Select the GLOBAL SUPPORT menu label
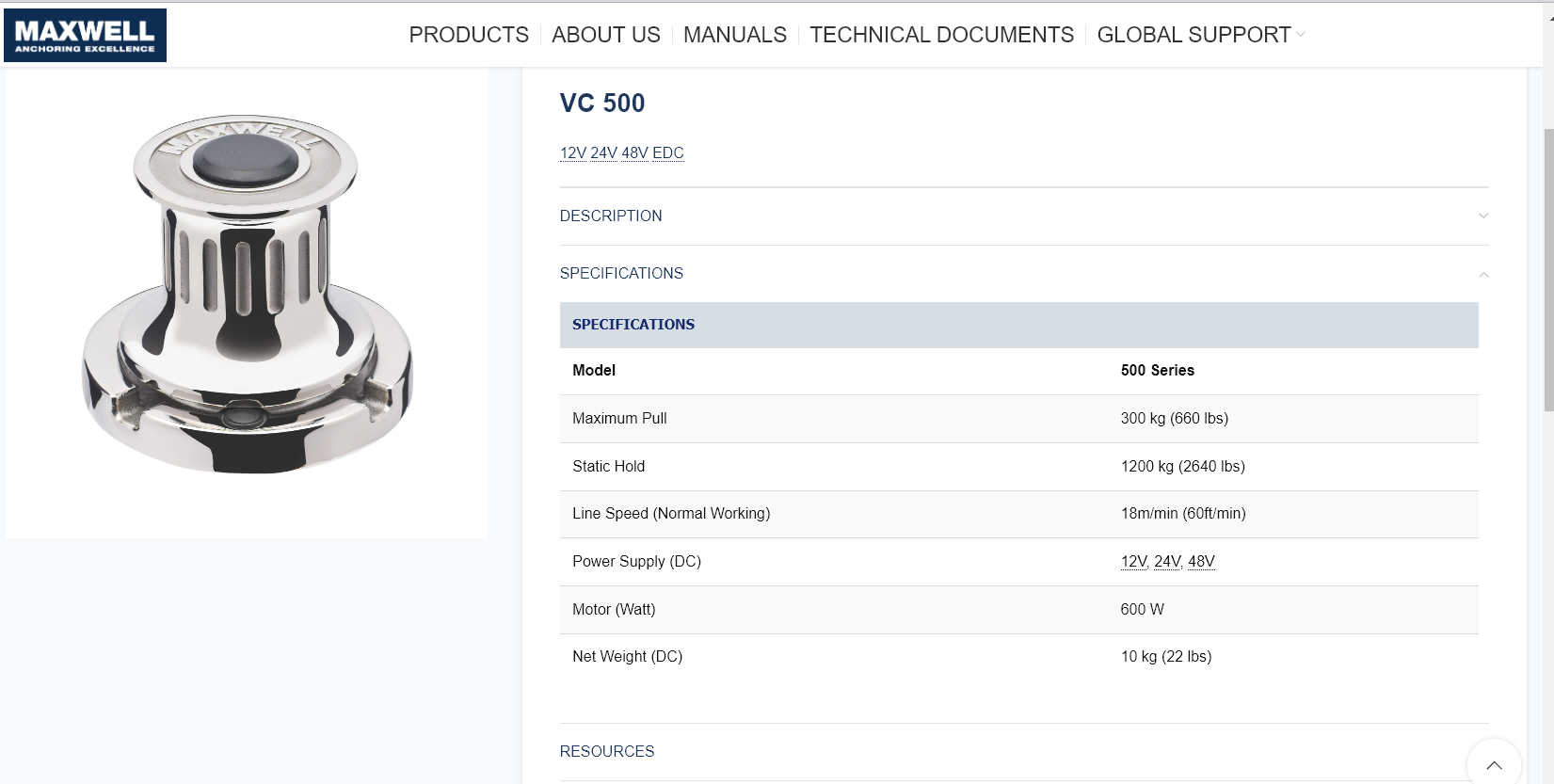Screen dimensions: 1554x784 point(1194,35)
